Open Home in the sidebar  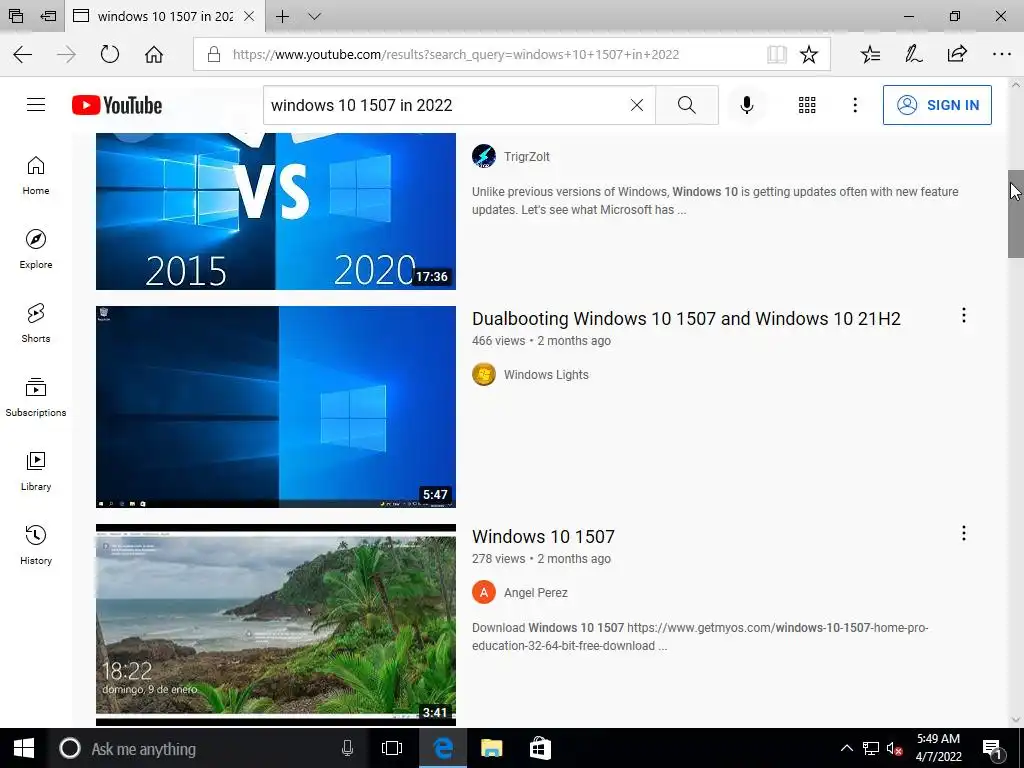point(36,176)
